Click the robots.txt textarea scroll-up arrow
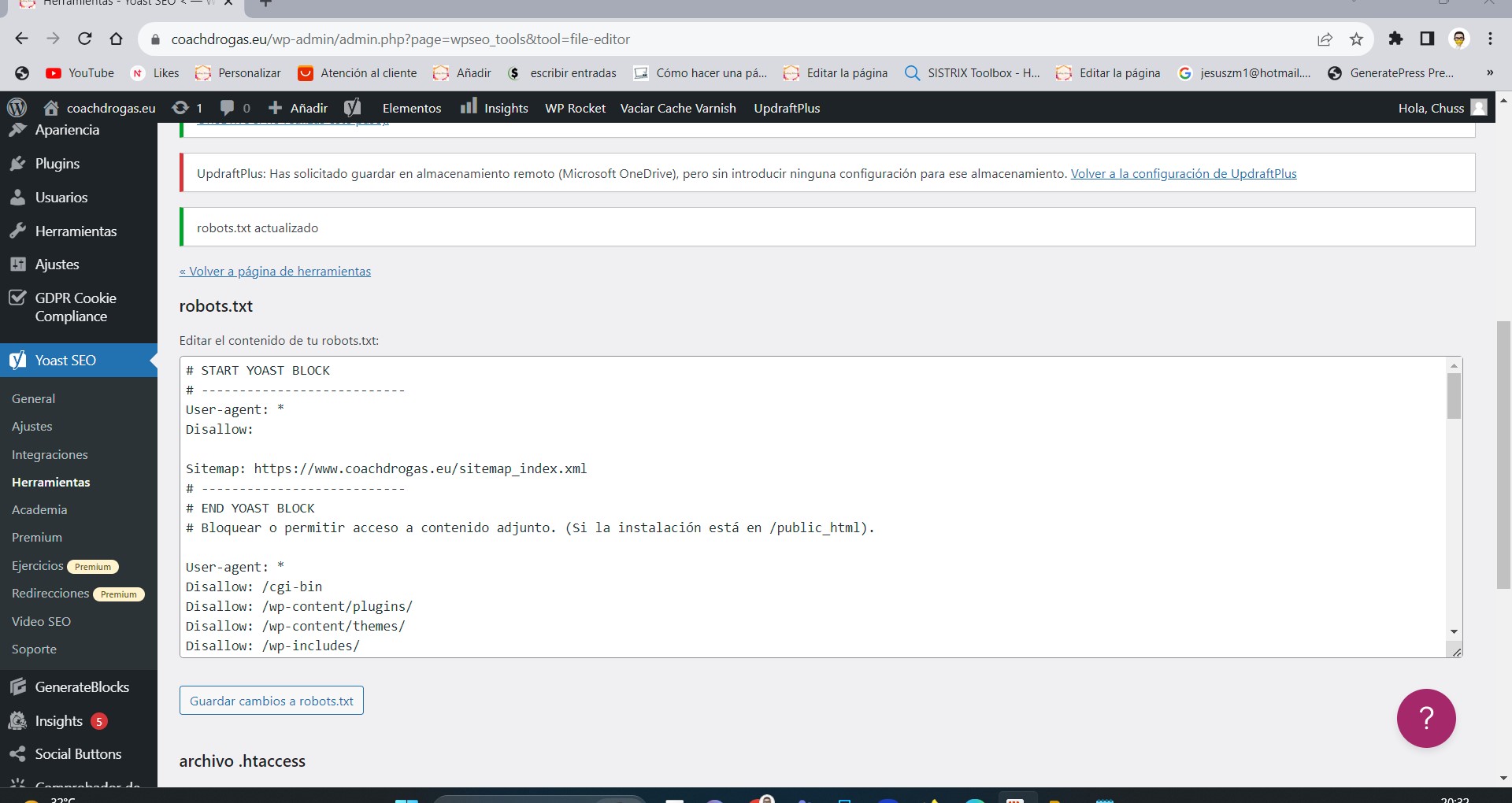 click(x=1454, y=365)
